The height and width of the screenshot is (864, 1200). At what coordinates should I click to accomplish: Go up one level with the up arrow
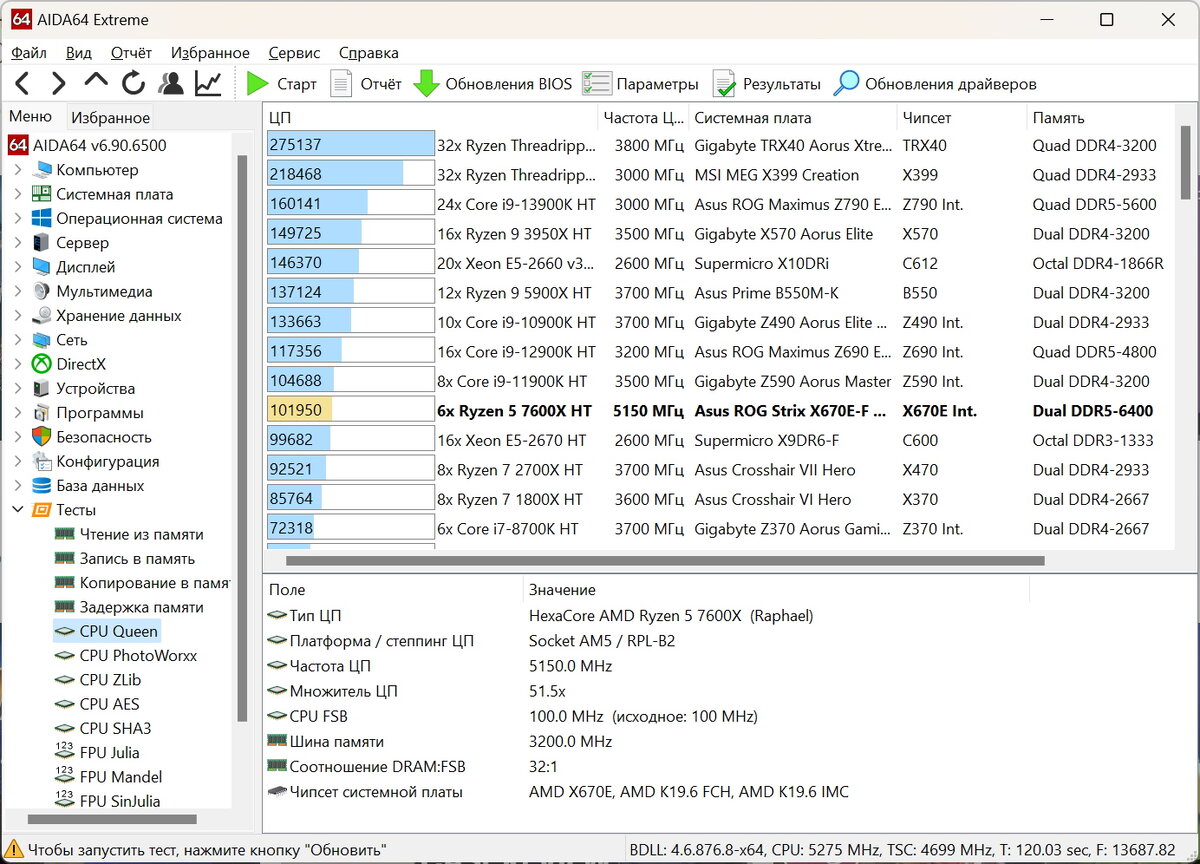pyautogui.click(x=96, y=82)
